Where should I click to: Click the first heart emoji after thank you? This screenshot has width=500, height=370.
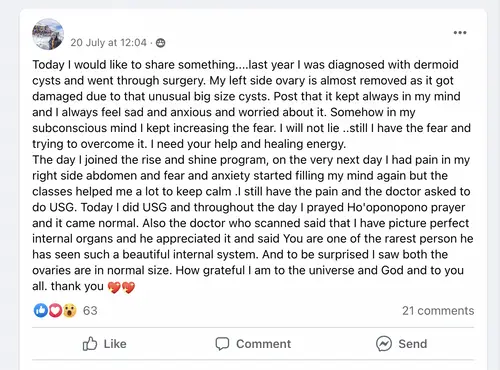(x=114, y=287)
